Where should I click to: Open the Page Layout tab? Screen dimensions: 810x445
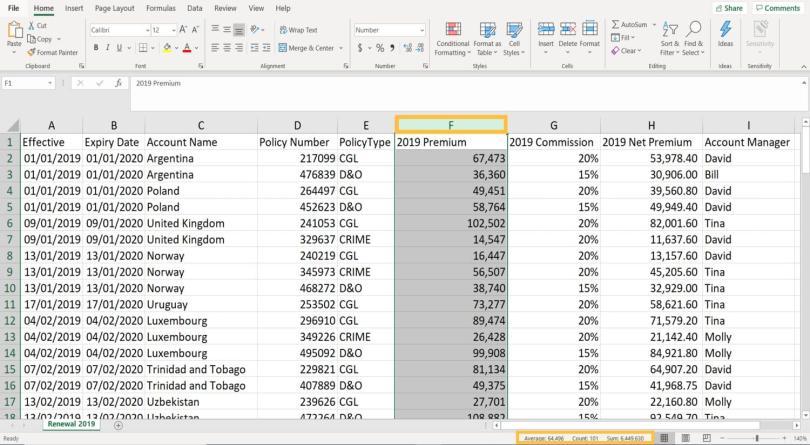[x=114, y=8]
